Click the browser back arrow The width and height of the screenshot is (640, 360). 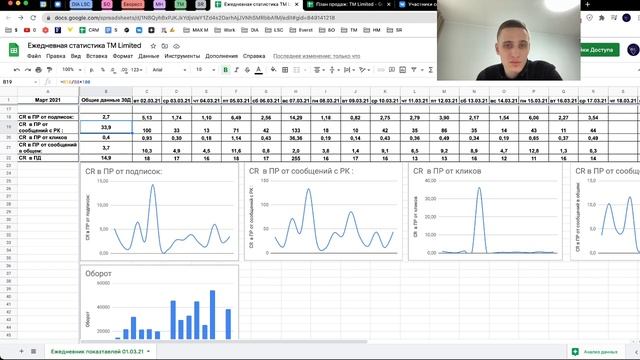pyautogui.click(x=9, y=18)
